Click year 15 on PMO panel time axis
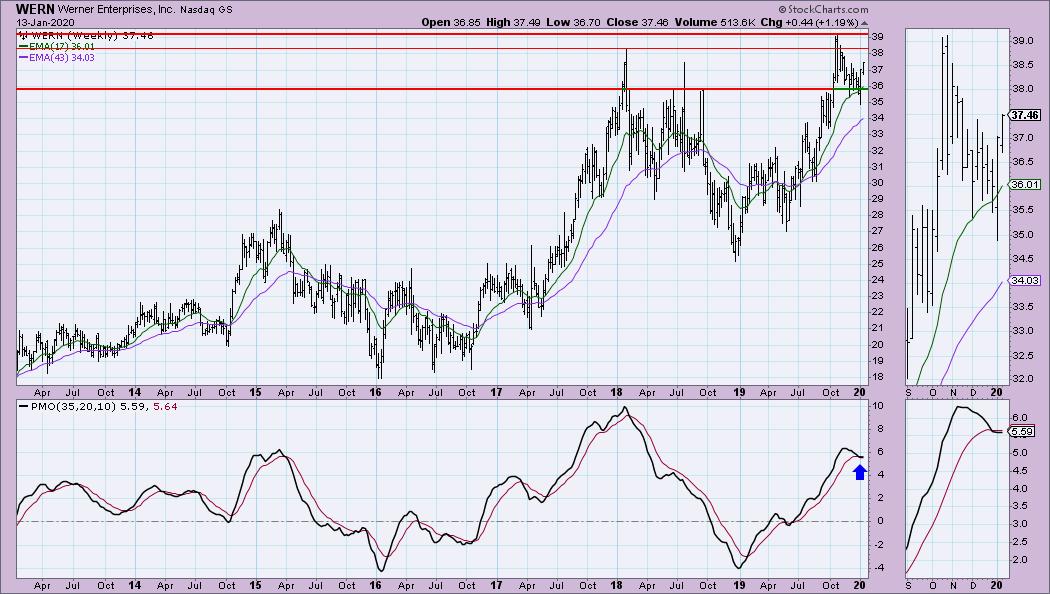1050x594 pixels. [x=255, y=585]
